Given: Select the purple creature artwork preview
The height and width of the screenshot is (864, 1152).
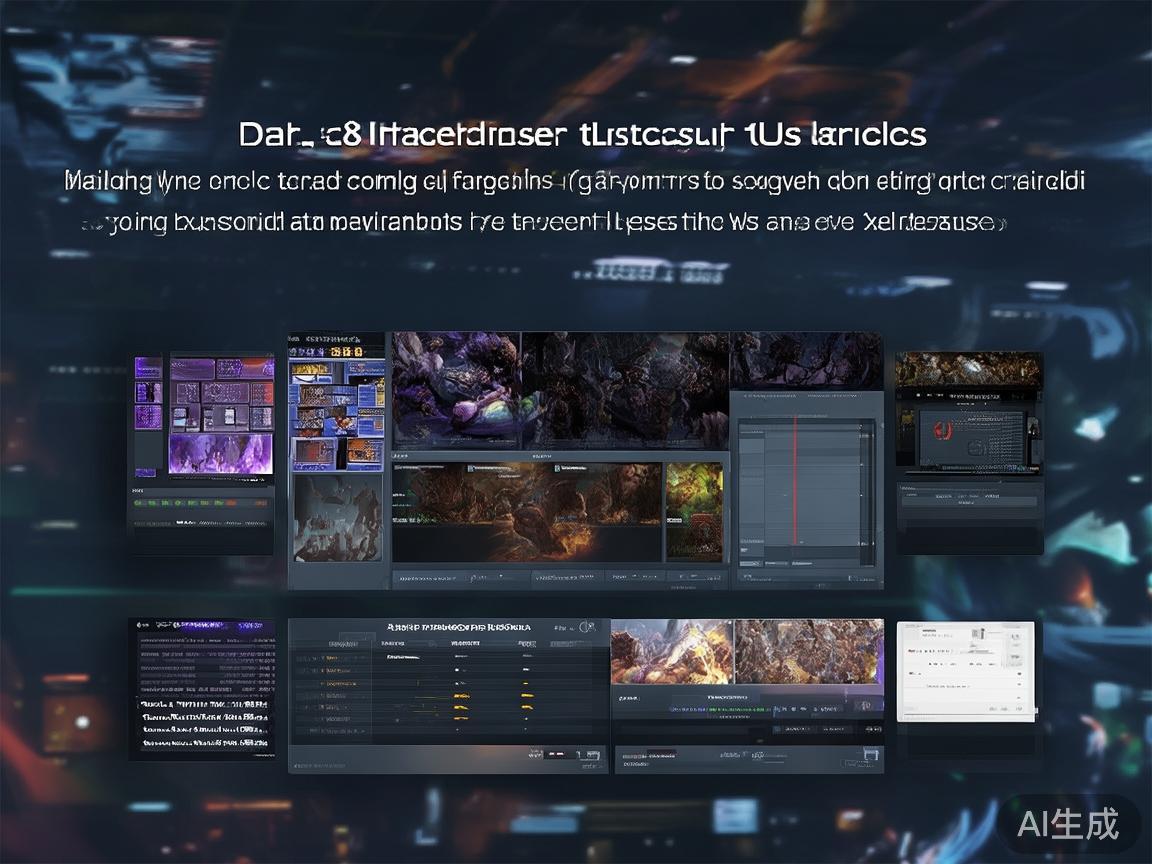Looking at the screenshot, I should tap(455, 390).
